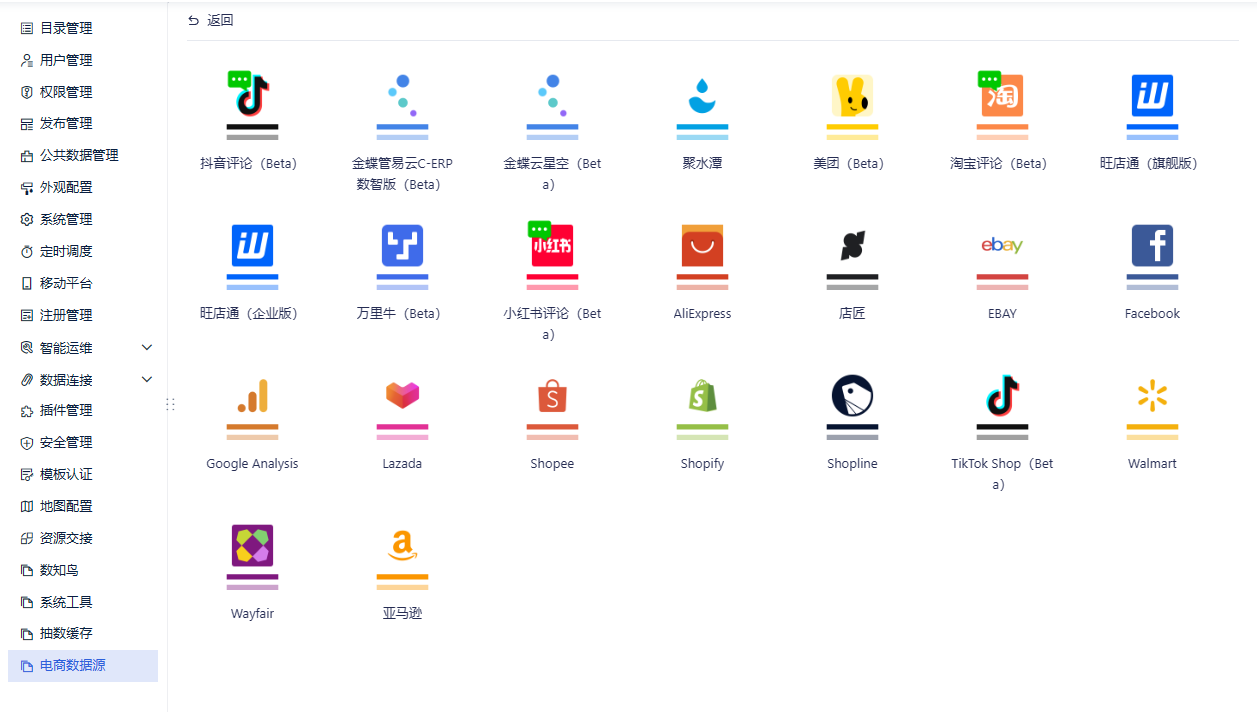Open 安全管理 sidebar item
This screenshot has width=1257, height=712.
coord(83,443)
